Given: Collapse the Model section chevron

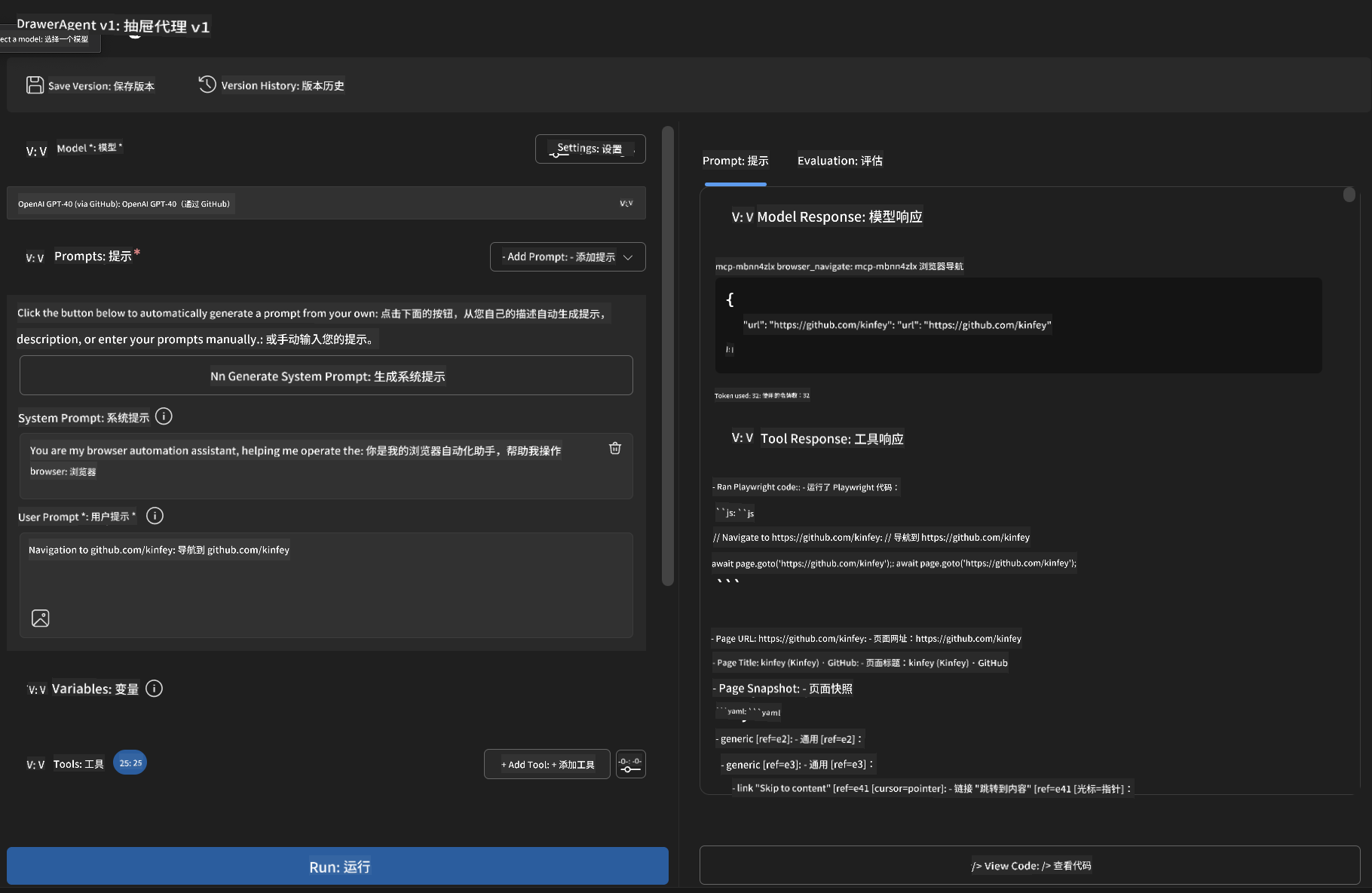Looking at the screenshot, I should click(36, 151).
